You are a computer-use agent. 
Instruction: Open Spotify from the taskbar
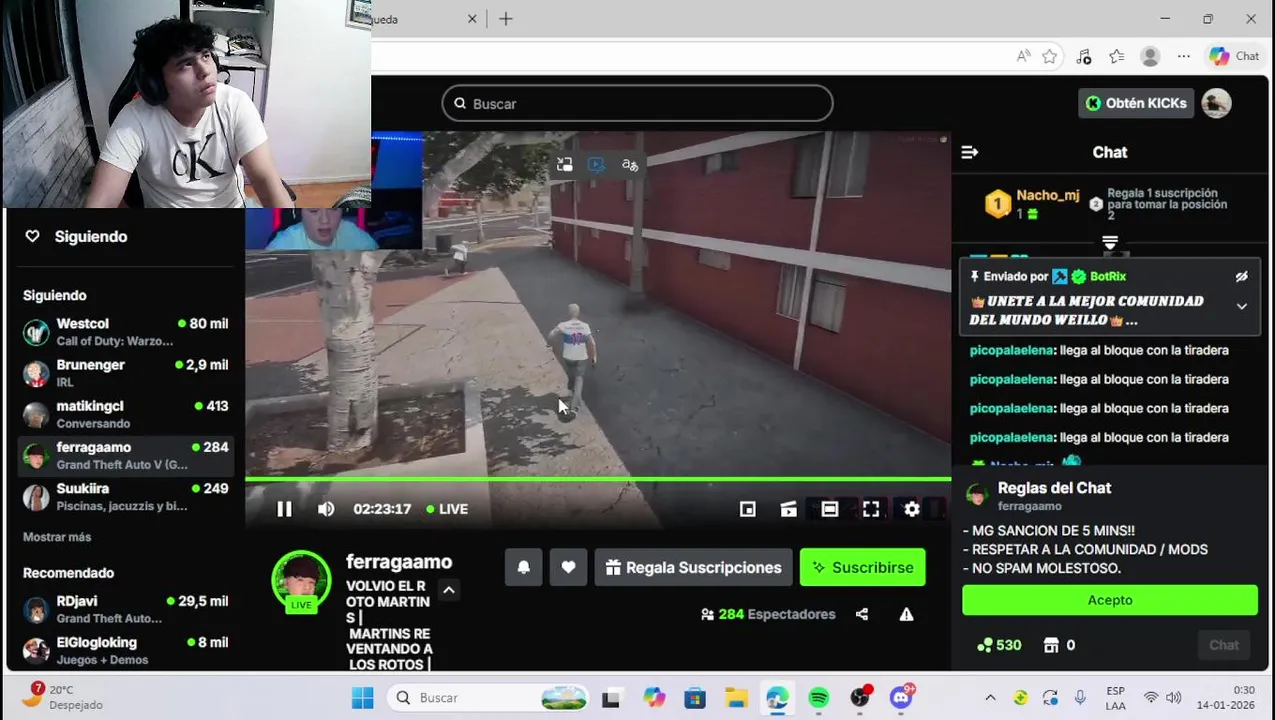pos(819,698)
